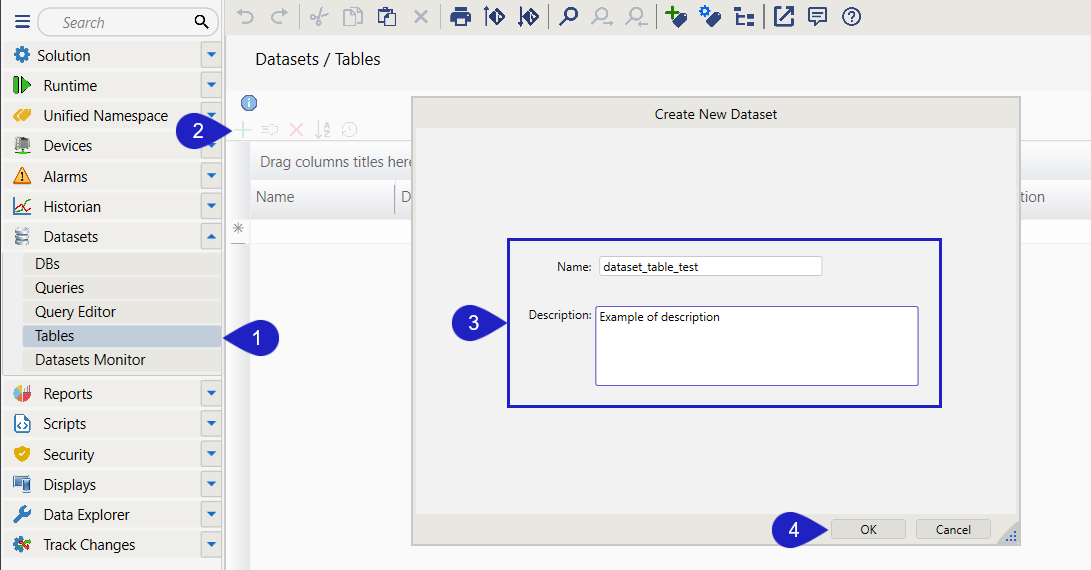Click the green plus add table icon
1091x570 pixels.
click(x=243, y=129)
